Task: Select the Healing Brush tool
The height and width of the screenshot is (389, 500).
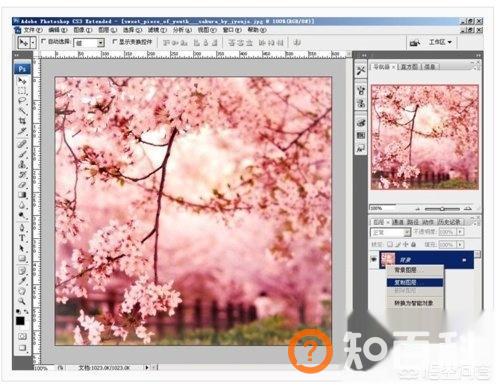Action: [x=22, y=144]
